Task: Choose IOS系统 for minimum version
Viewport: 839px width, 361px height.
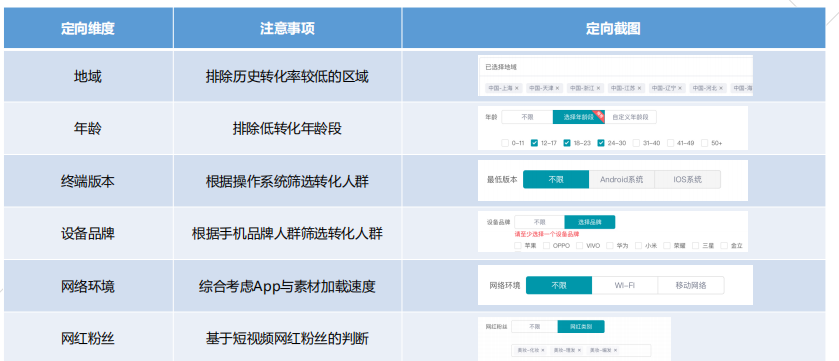Action: (688, 180)
